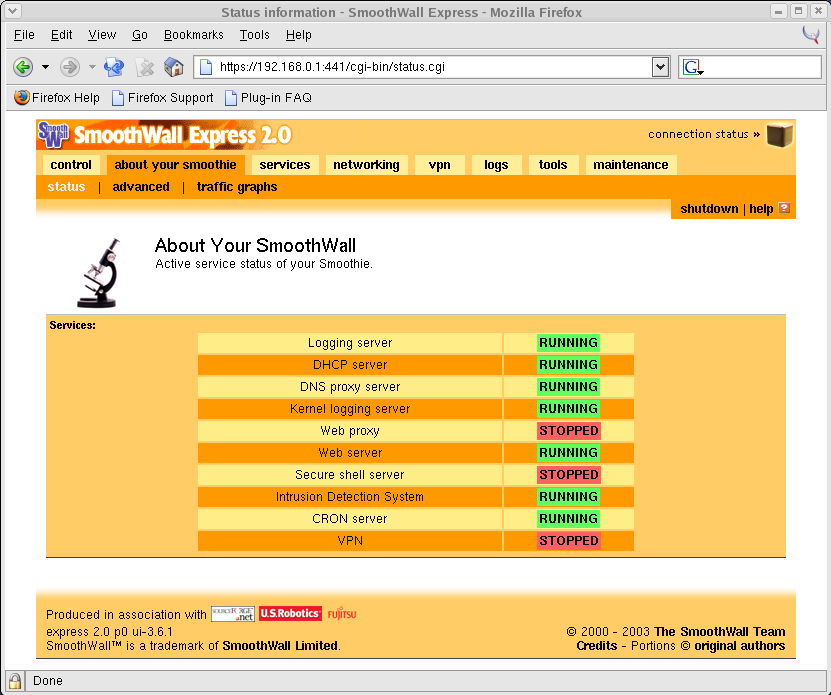Click the SourceForge.net logo
The image size is (831, 695).
(x=233, y=614)
